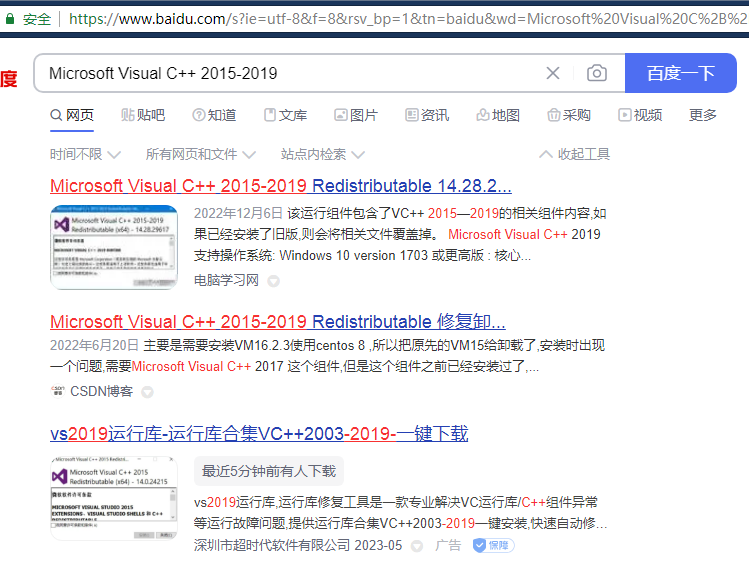This screenshot has height=568, width=749.
Task: Open the vs2019运行库 合集 ad link
Action: (x=259, y=434)
